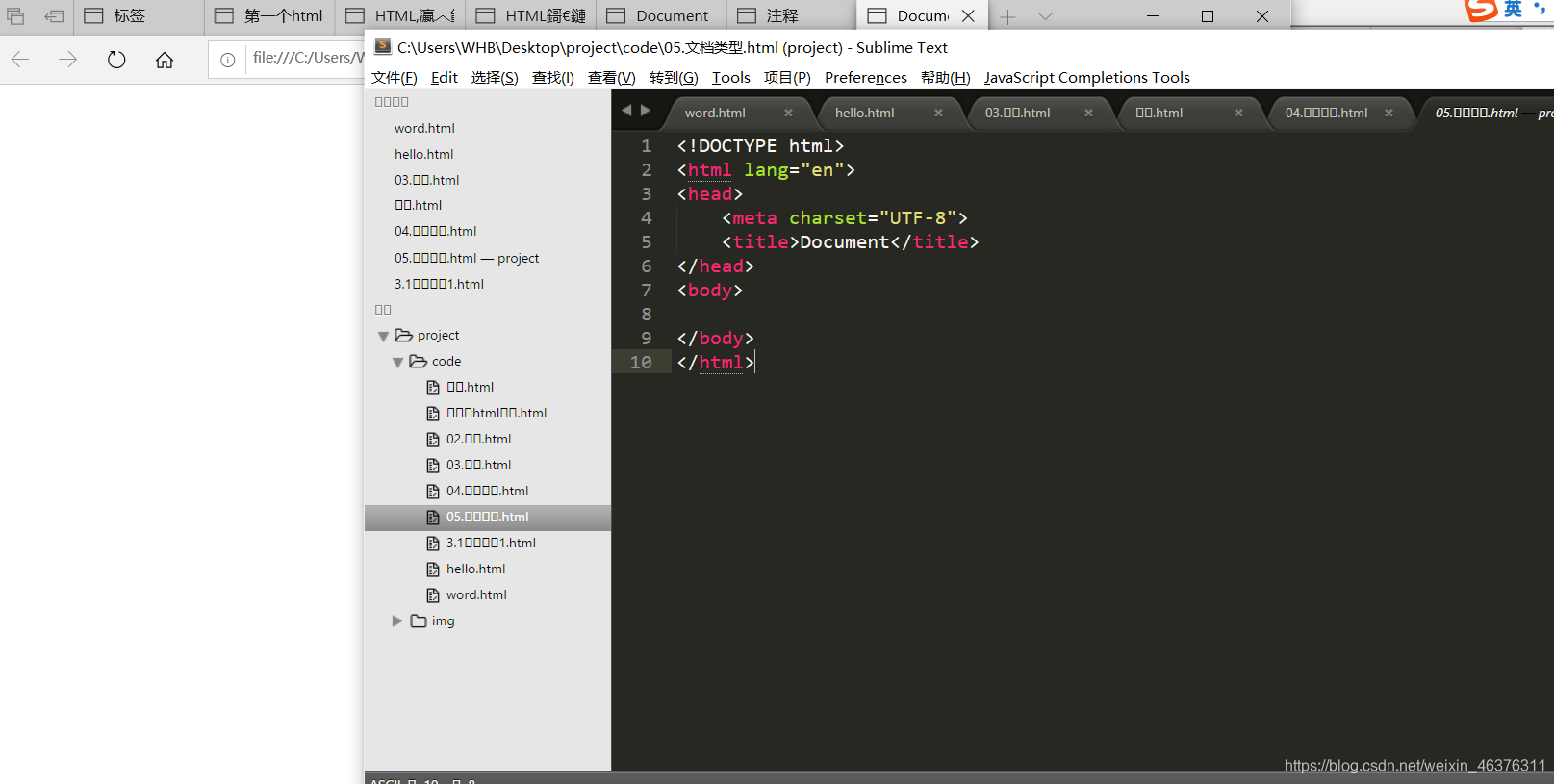Click the next tab arrow in Sublime

646,111
